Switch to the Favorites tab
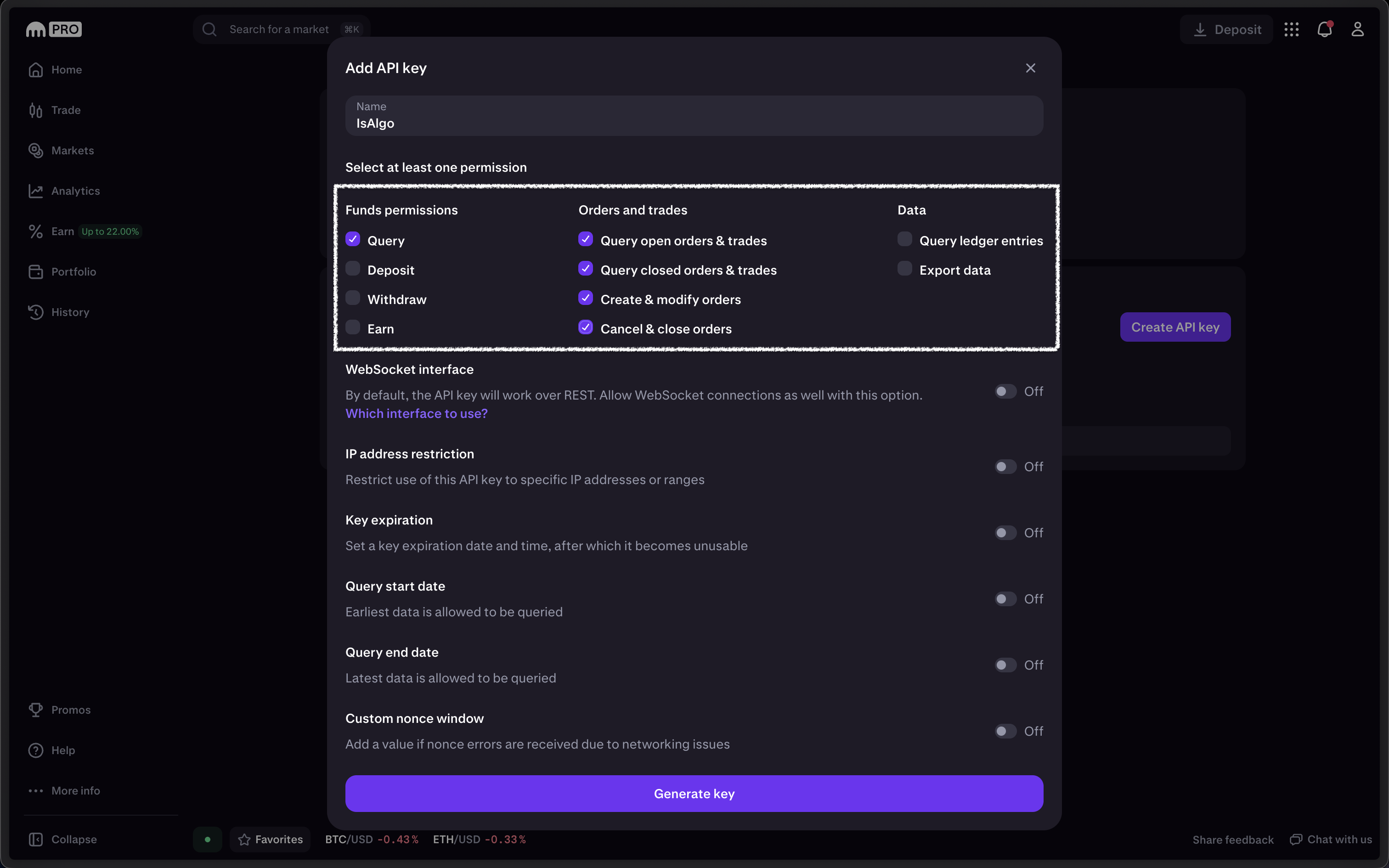1389x868 pixels. [270, 839]
